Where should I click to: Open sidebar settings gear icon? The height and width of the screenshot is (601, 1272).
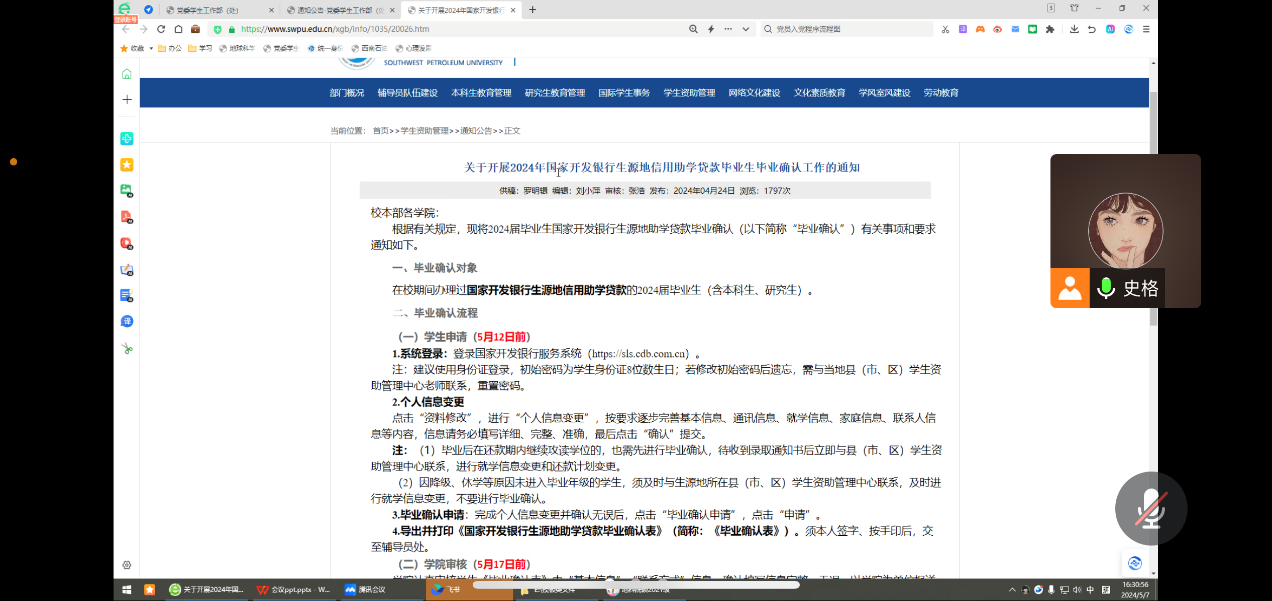[127, 565]
